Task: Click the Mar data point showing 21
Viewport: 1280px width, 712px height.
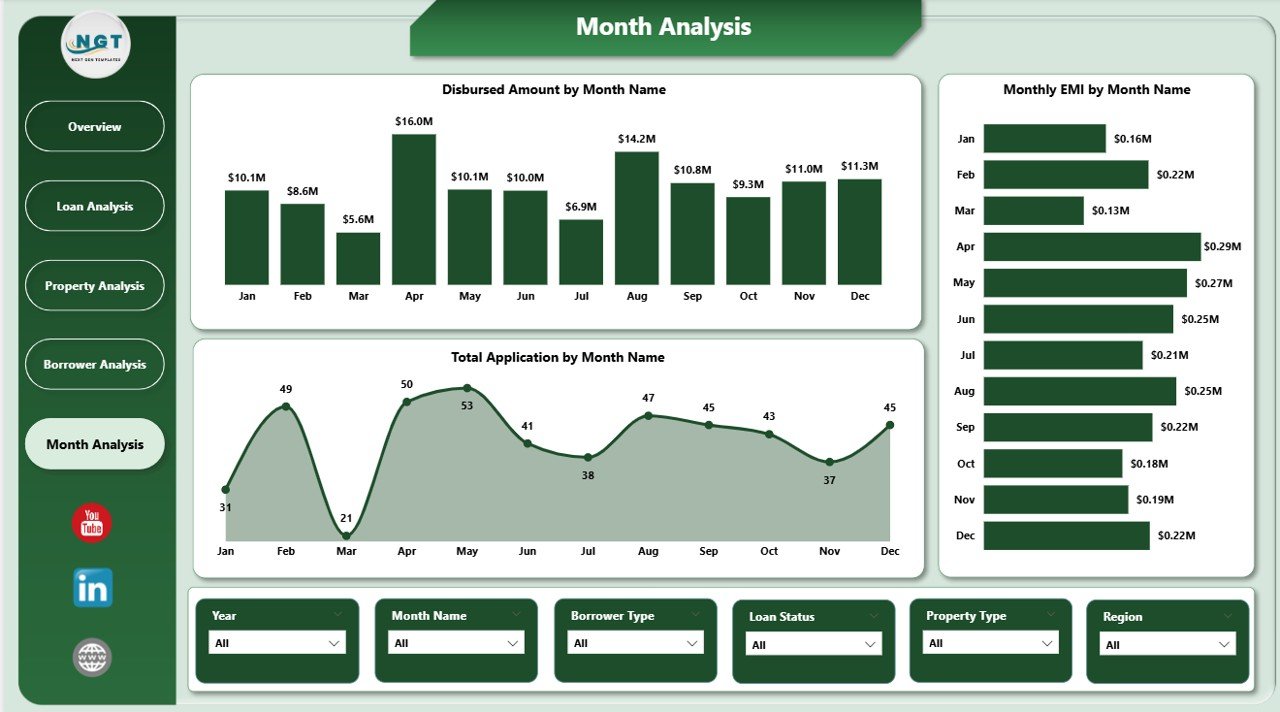Action: pos(346,535)
